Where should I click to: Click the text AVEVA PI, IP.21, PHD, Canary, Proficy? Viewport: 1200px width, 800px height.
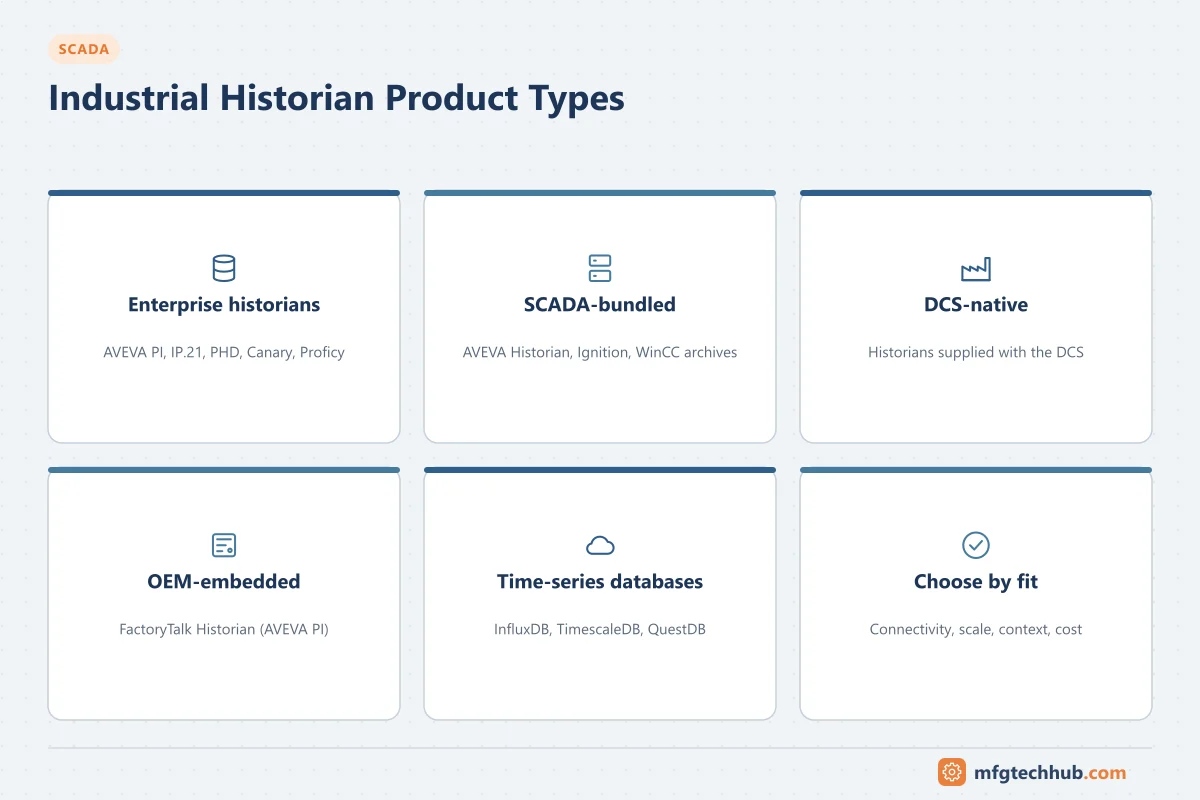(224, 352)
